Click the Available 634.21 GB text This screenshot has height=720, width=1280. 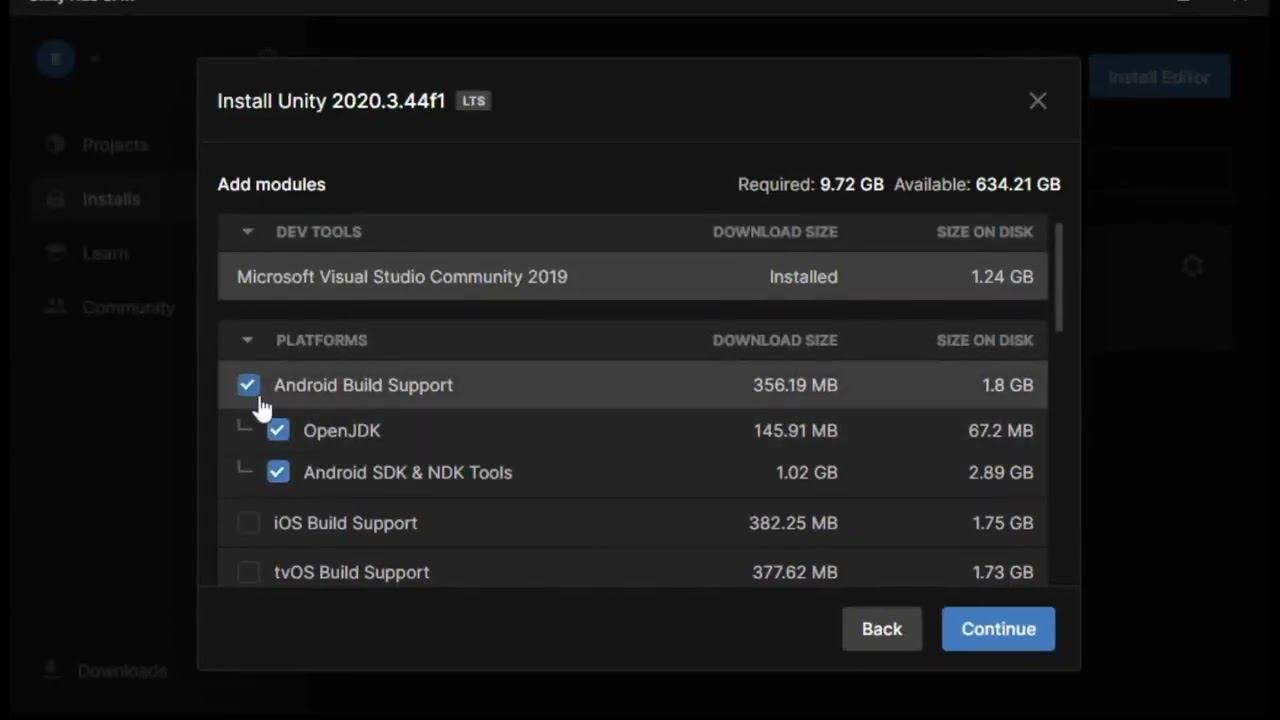pos(977,184)
